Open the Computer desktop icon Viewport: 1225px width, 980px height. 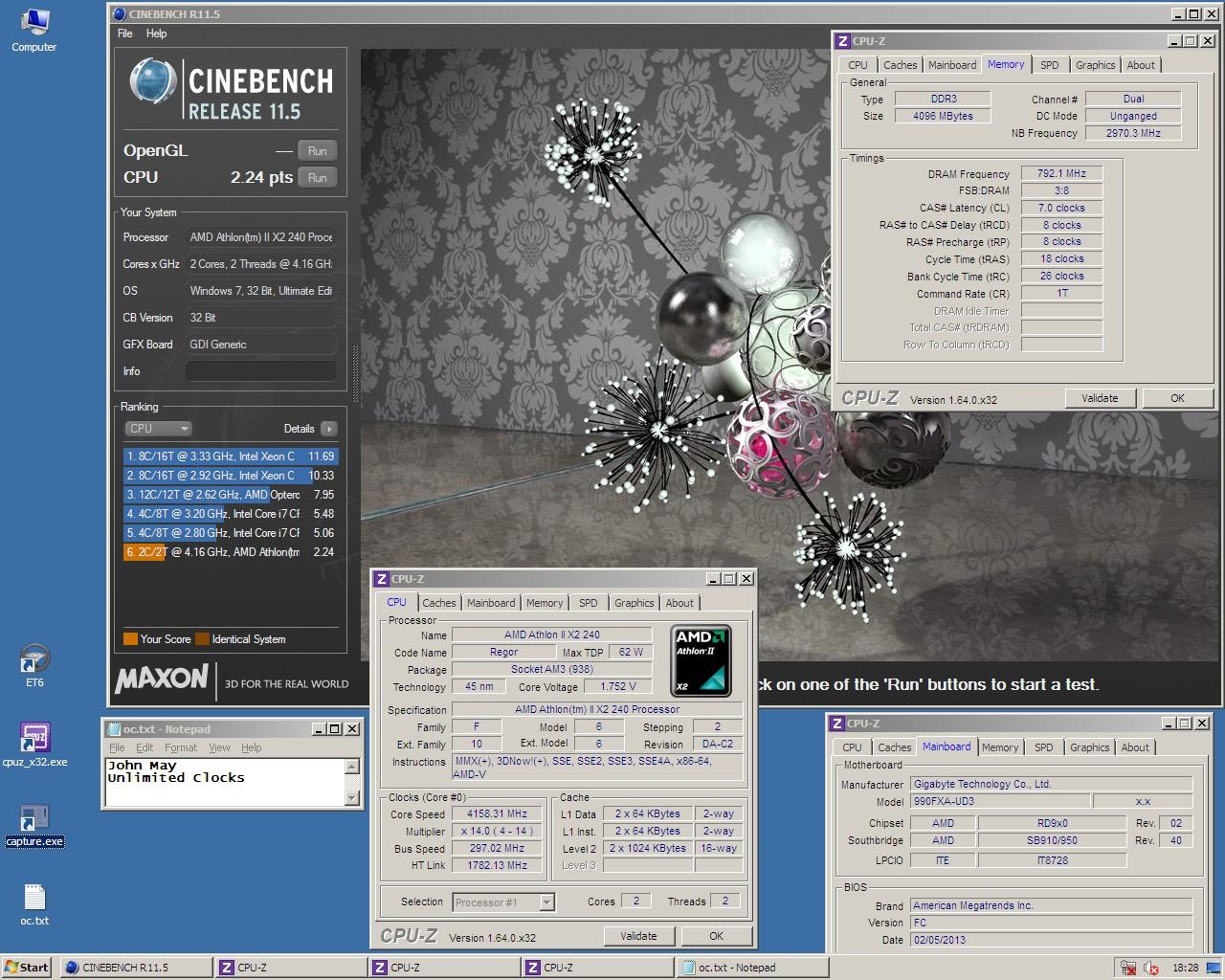pos(33,29)
